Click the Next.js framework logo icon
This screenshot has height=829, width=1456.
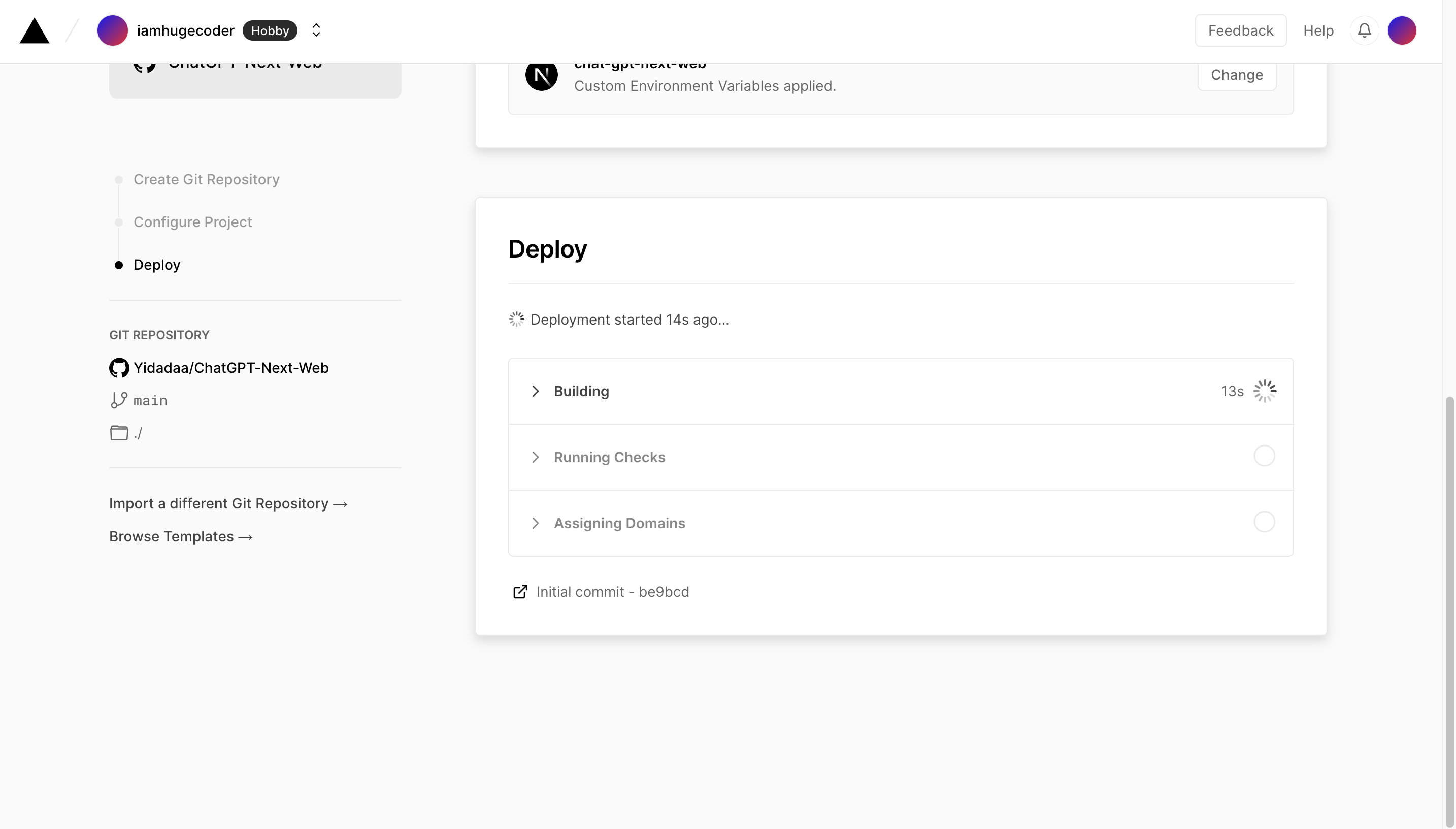point(541,75)
